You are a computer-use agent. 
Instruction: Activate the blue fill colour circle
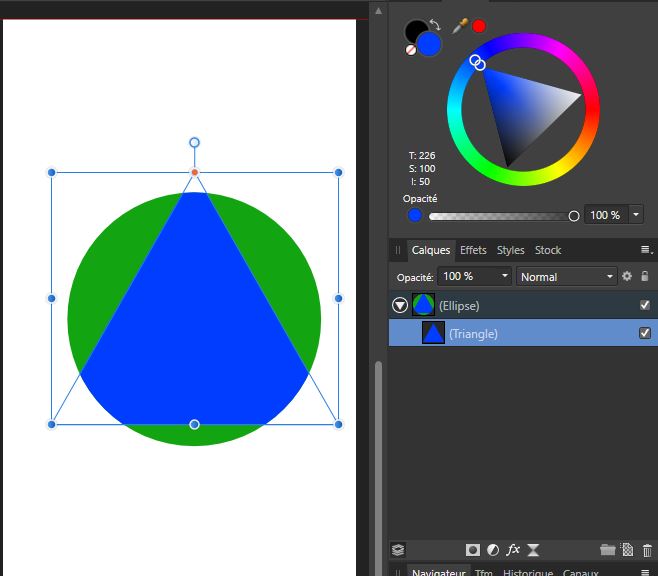tap(429, 44)
